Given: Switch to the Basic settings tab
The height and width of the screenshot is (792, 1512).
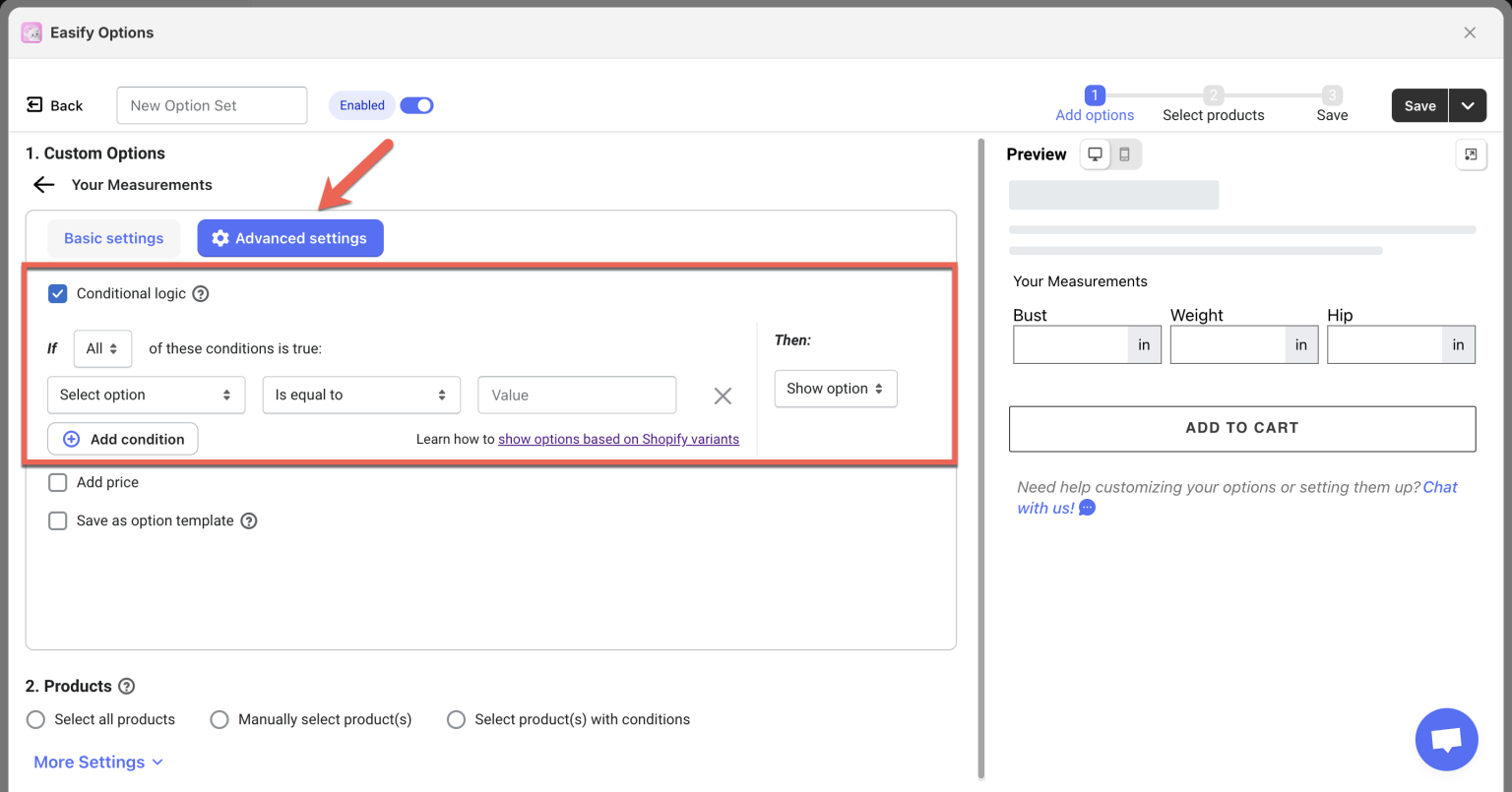Looking at the screenshot, I should coord(113,237).
